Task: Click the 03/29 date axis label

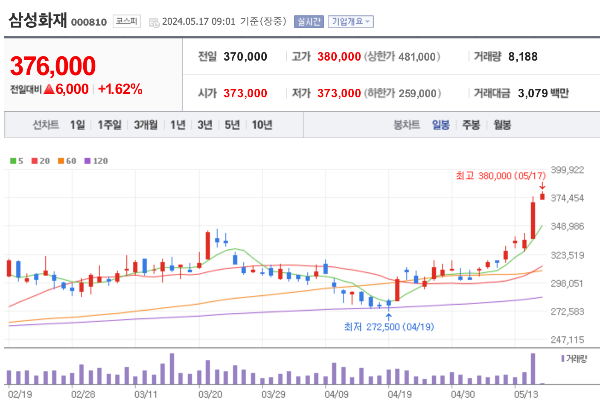Action: [273, 394]
